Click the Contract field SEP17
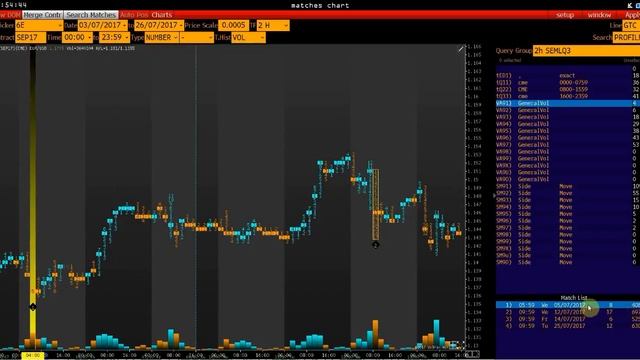The width and height of the screenshot is (640, 360). 30,38
